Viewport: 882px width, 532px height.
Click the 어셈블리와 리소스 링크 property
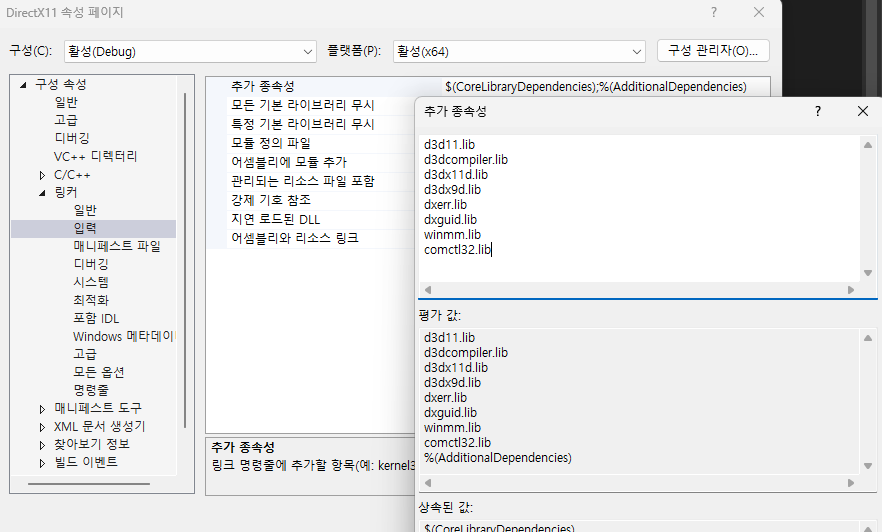(295, 238)
